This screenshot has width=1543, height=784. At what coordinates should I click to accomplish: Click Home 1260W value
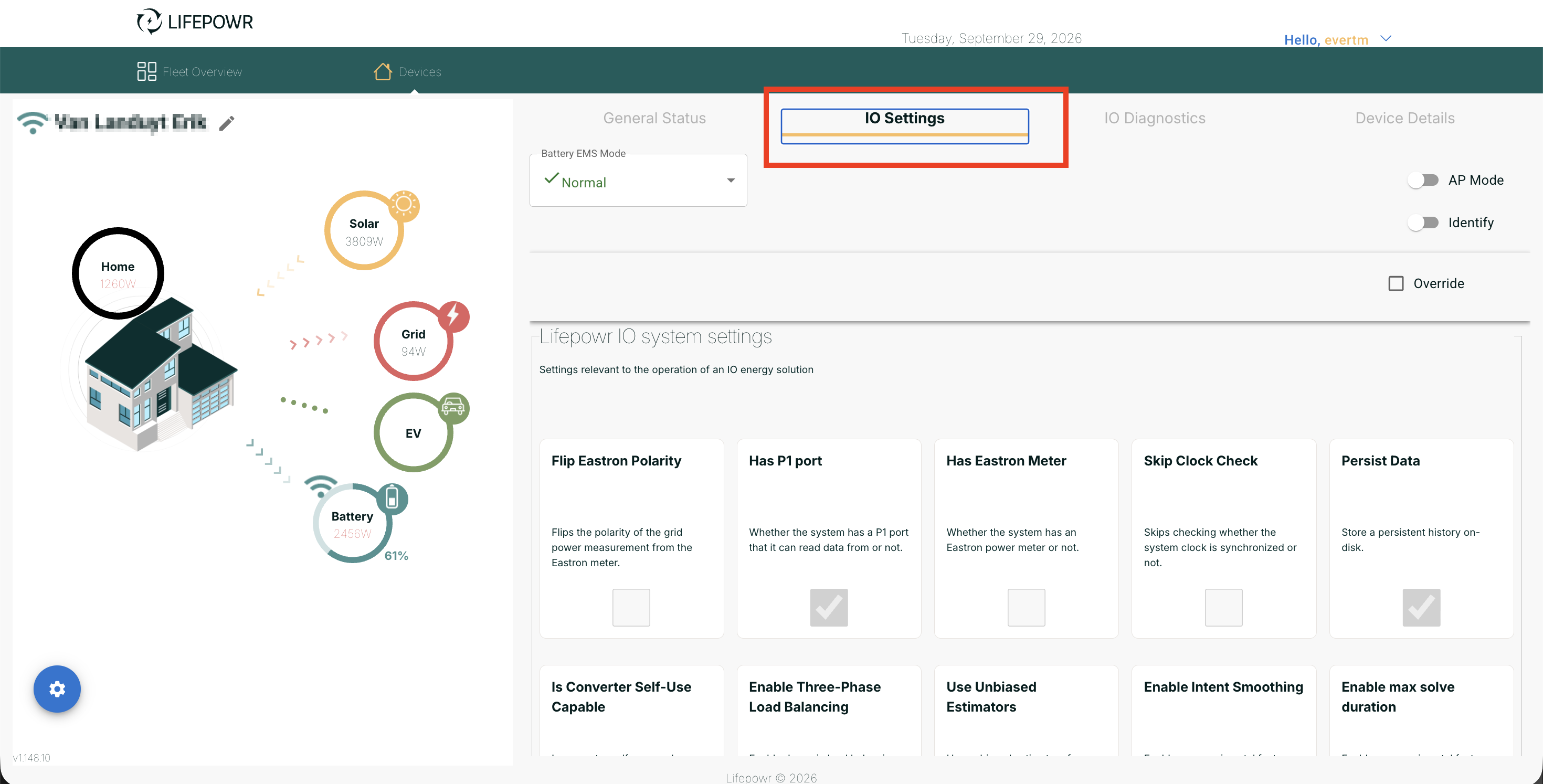click(x=118, y=283)
